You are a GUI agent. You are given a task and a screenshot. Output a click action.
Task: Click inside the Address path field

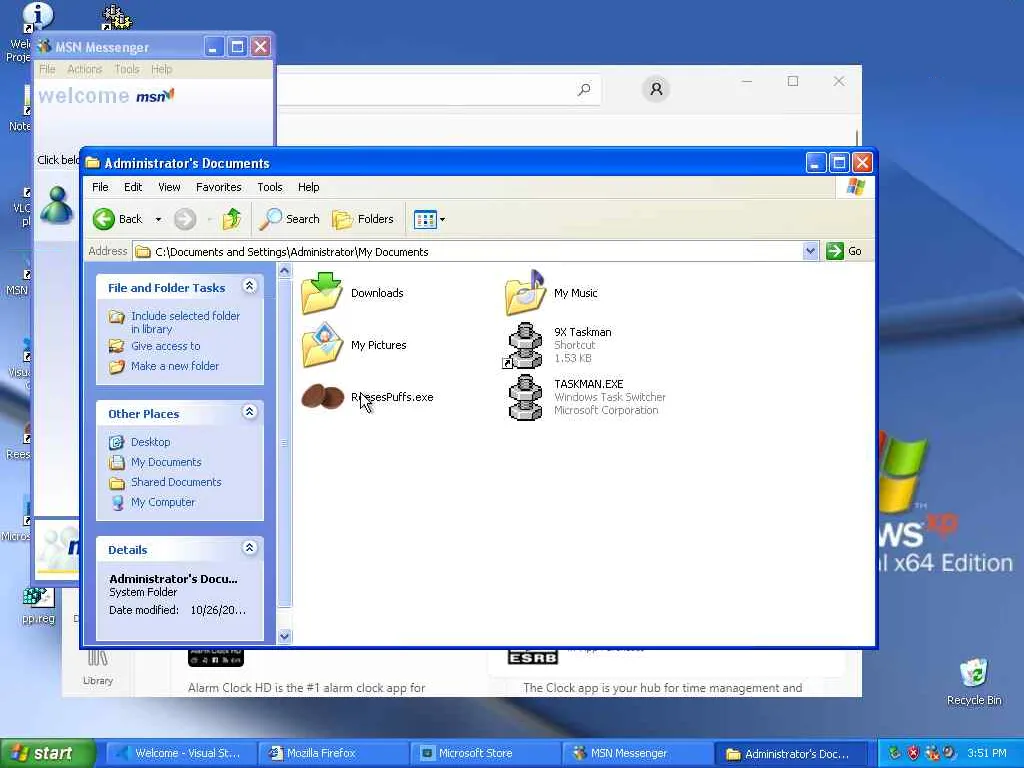(468, 251)
